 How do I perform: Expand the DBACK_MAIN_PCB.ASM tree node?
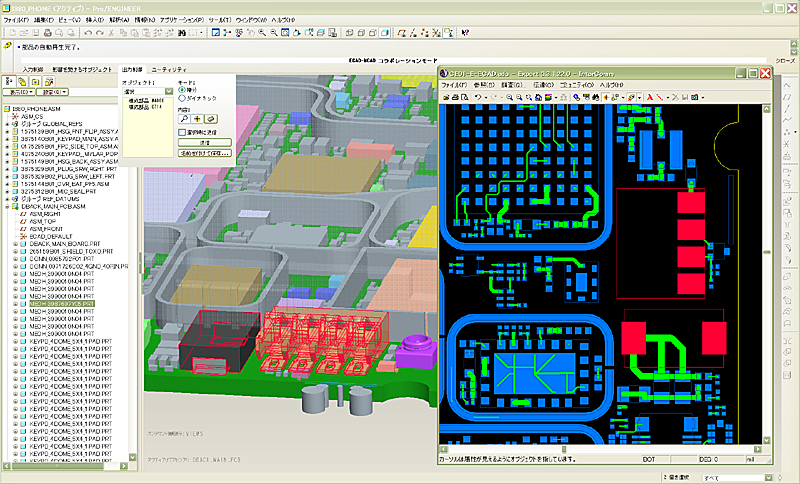6,207
